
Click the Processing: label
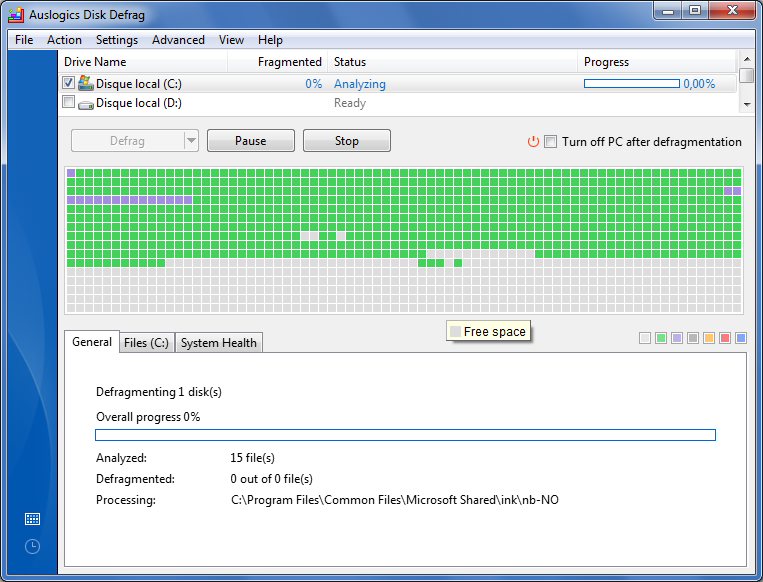[126, 500]
